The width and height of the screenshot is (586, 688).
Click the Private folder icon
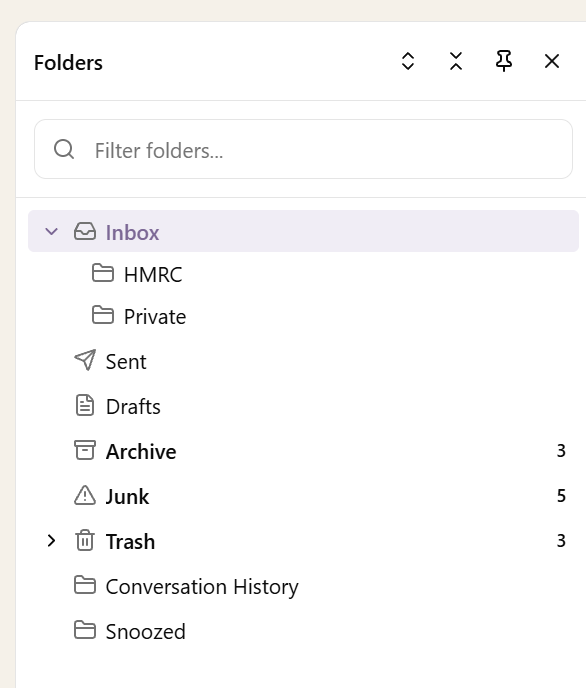click(x=103, y=315)
